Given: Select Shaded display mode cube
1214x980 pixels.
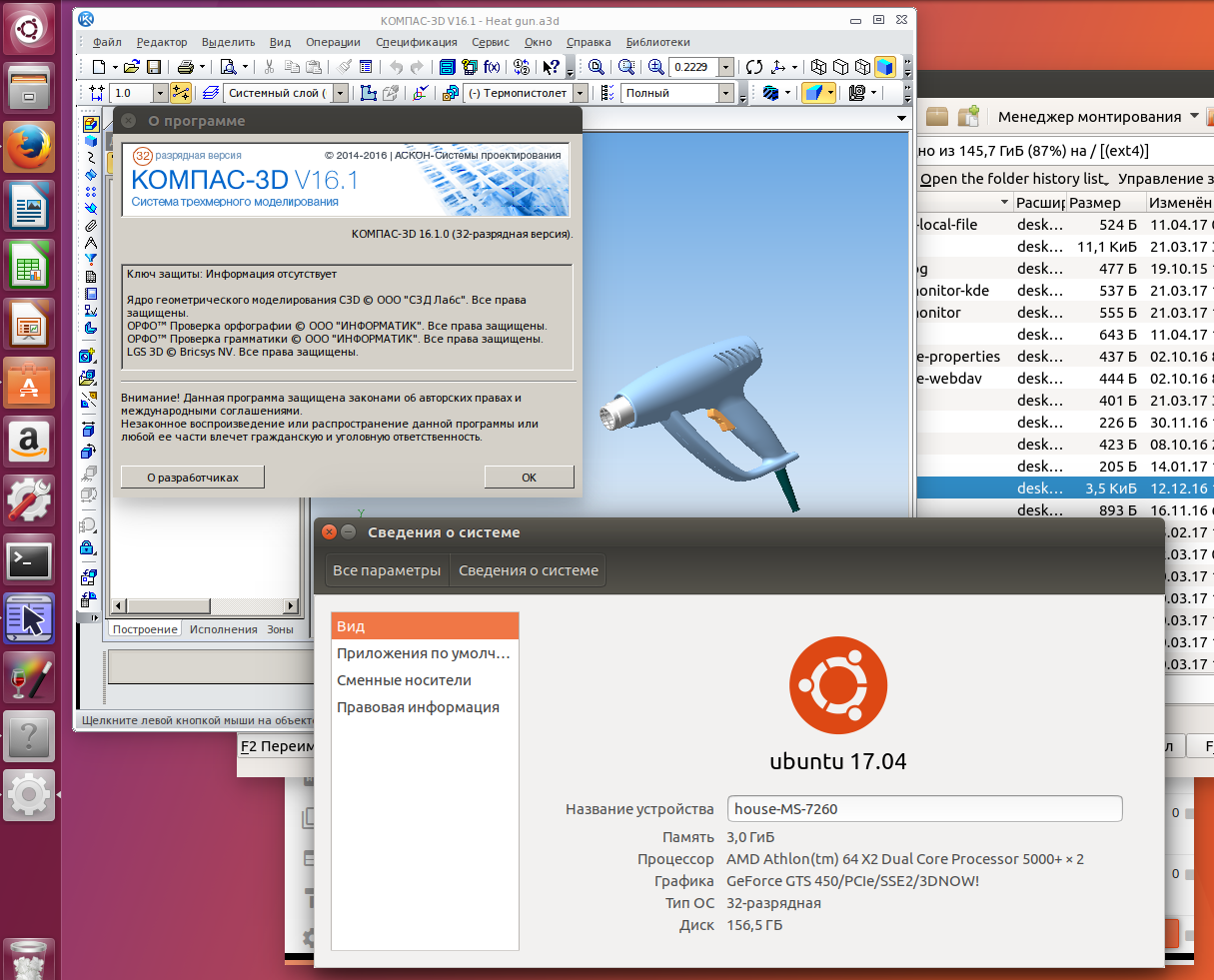Looking at the screenshot, I should click(x=884, y=67).
